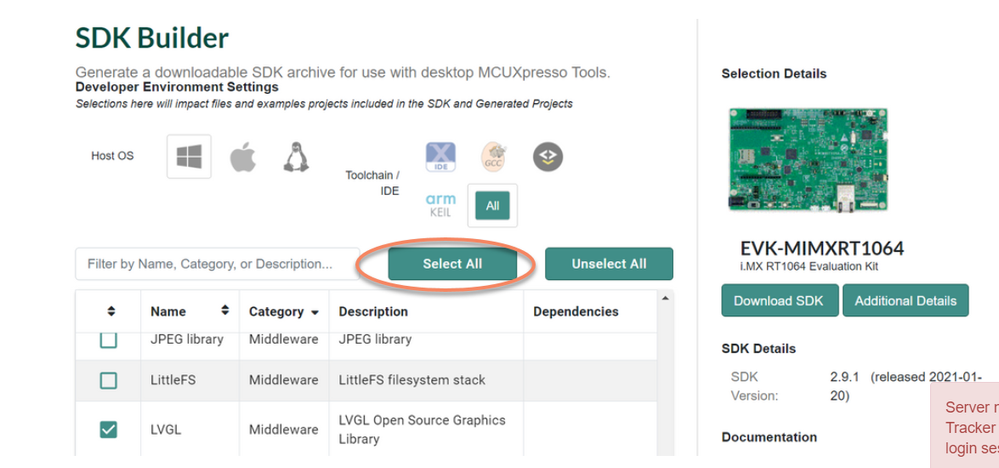Check the JPEG library checkbox
Viewport: 999px width, 468px height.
click(108, 340)
